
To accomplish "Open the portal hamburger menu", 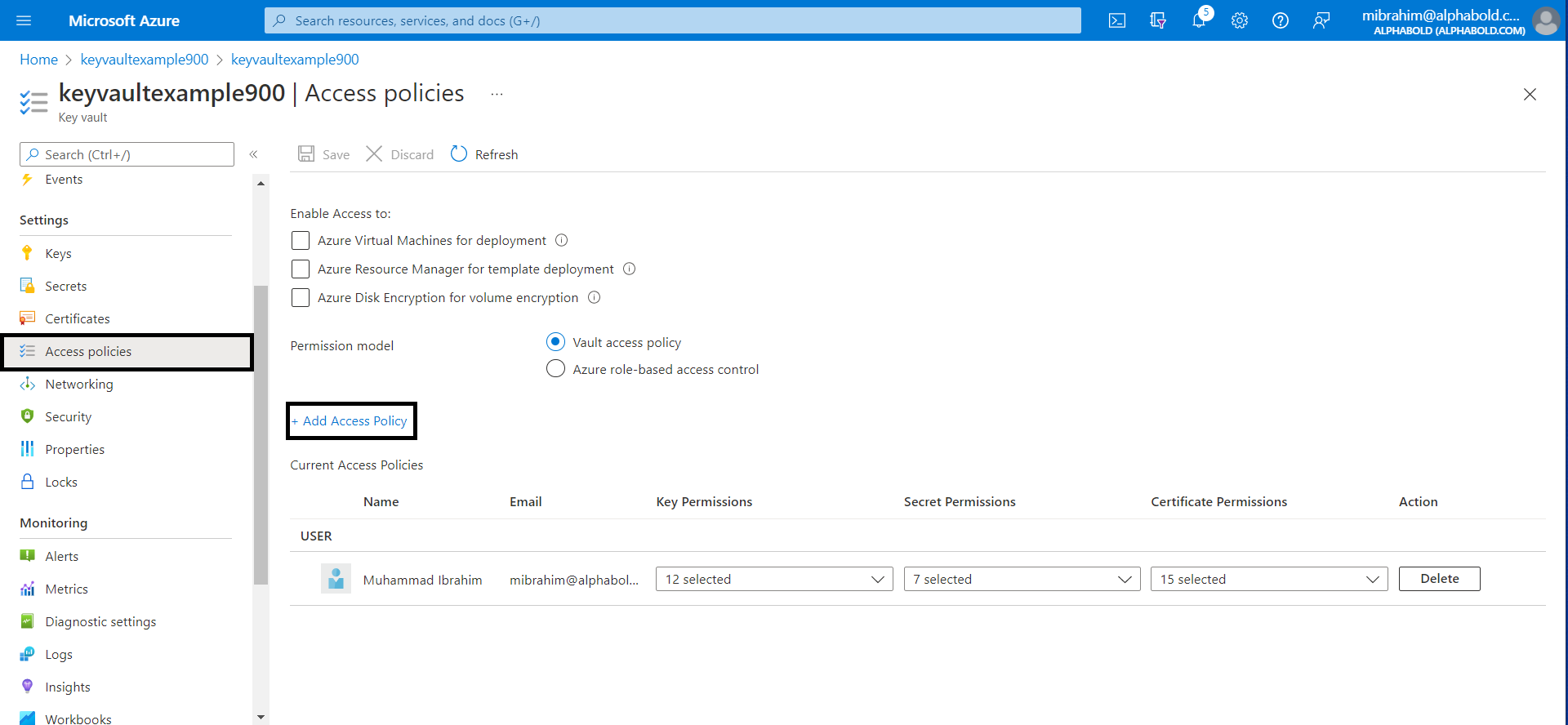I will [24, 20].
